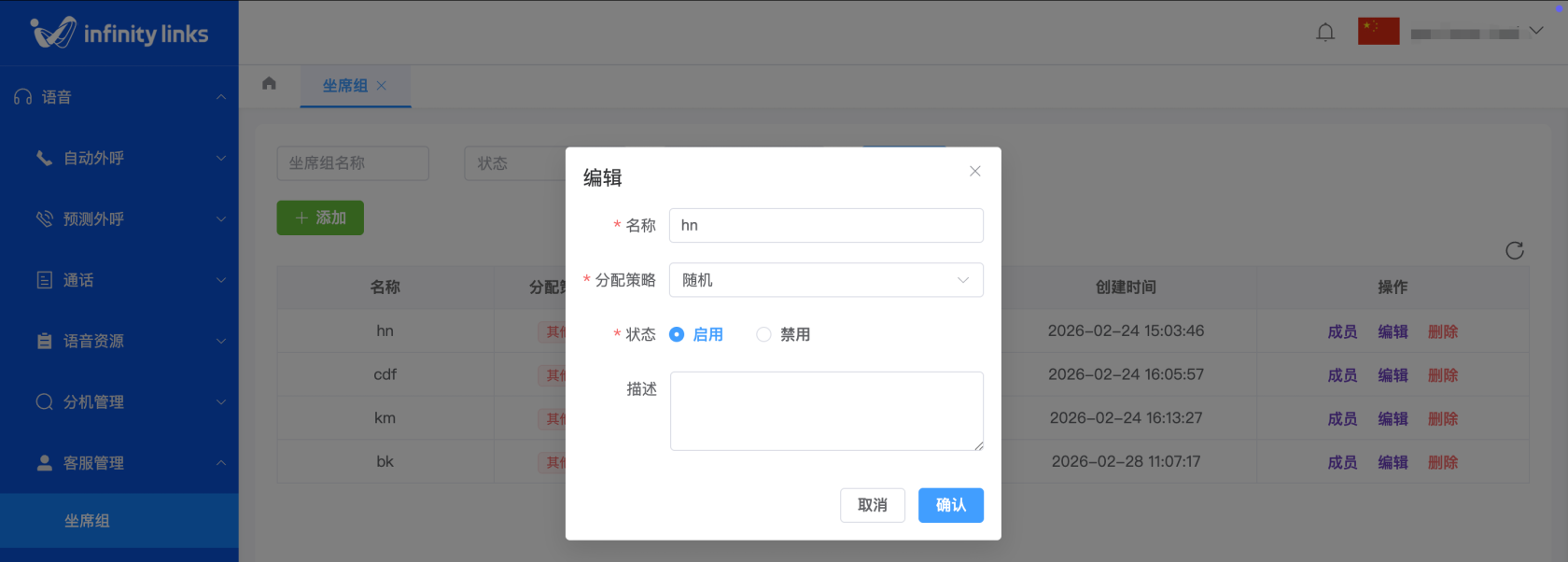Close the 坐席组 tab with its X
Viewport: 1568px width, 562px height.
(382, 86)
